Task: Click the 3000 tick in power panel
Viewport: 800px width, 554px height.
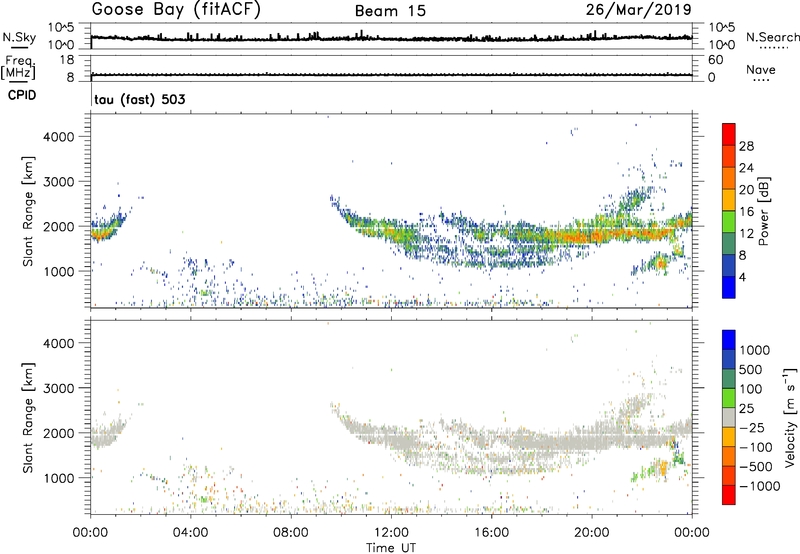Action: (59, 182)
